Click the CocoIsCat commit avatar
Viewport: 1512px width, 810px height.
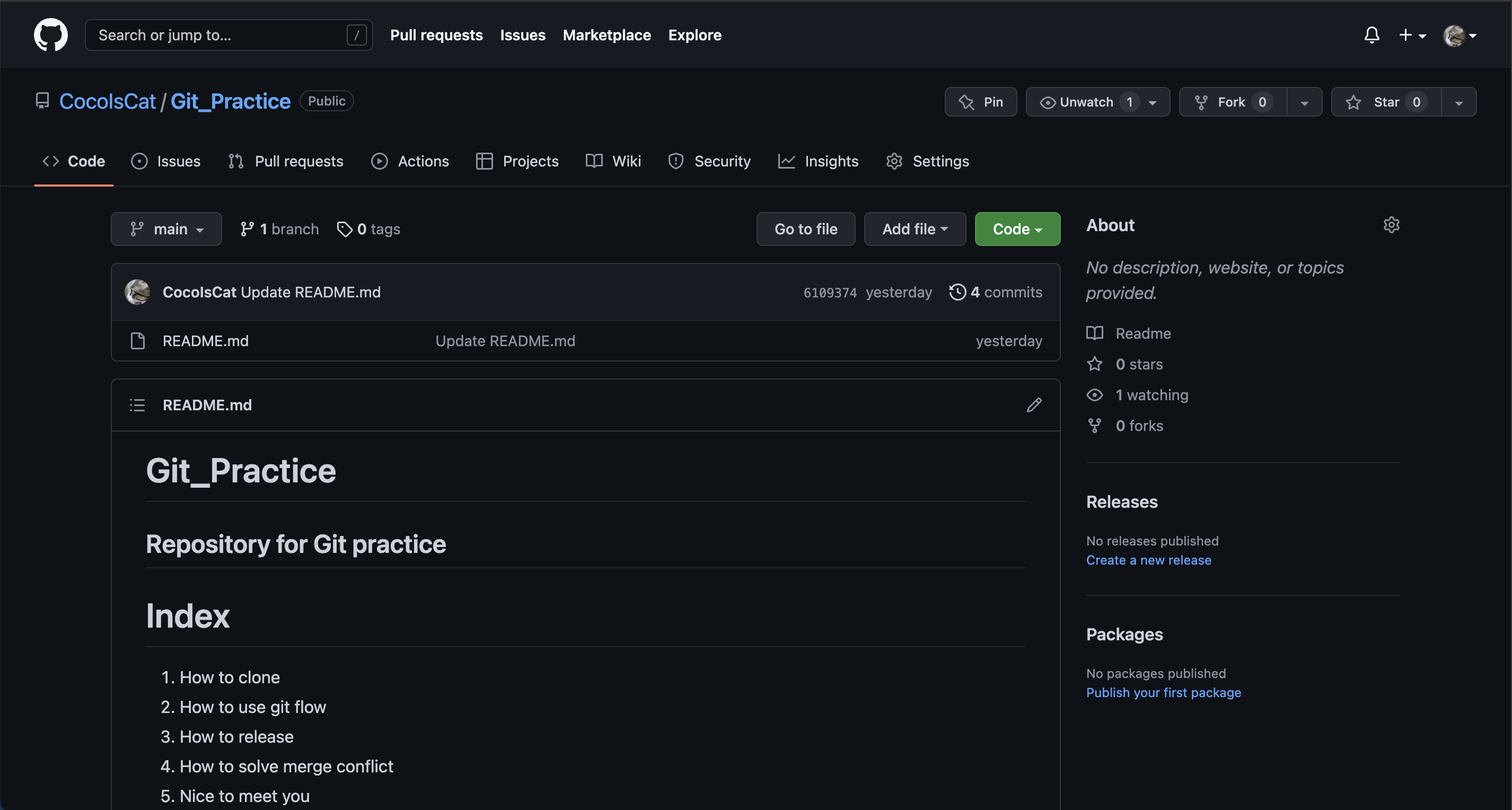tap(137, 292)
